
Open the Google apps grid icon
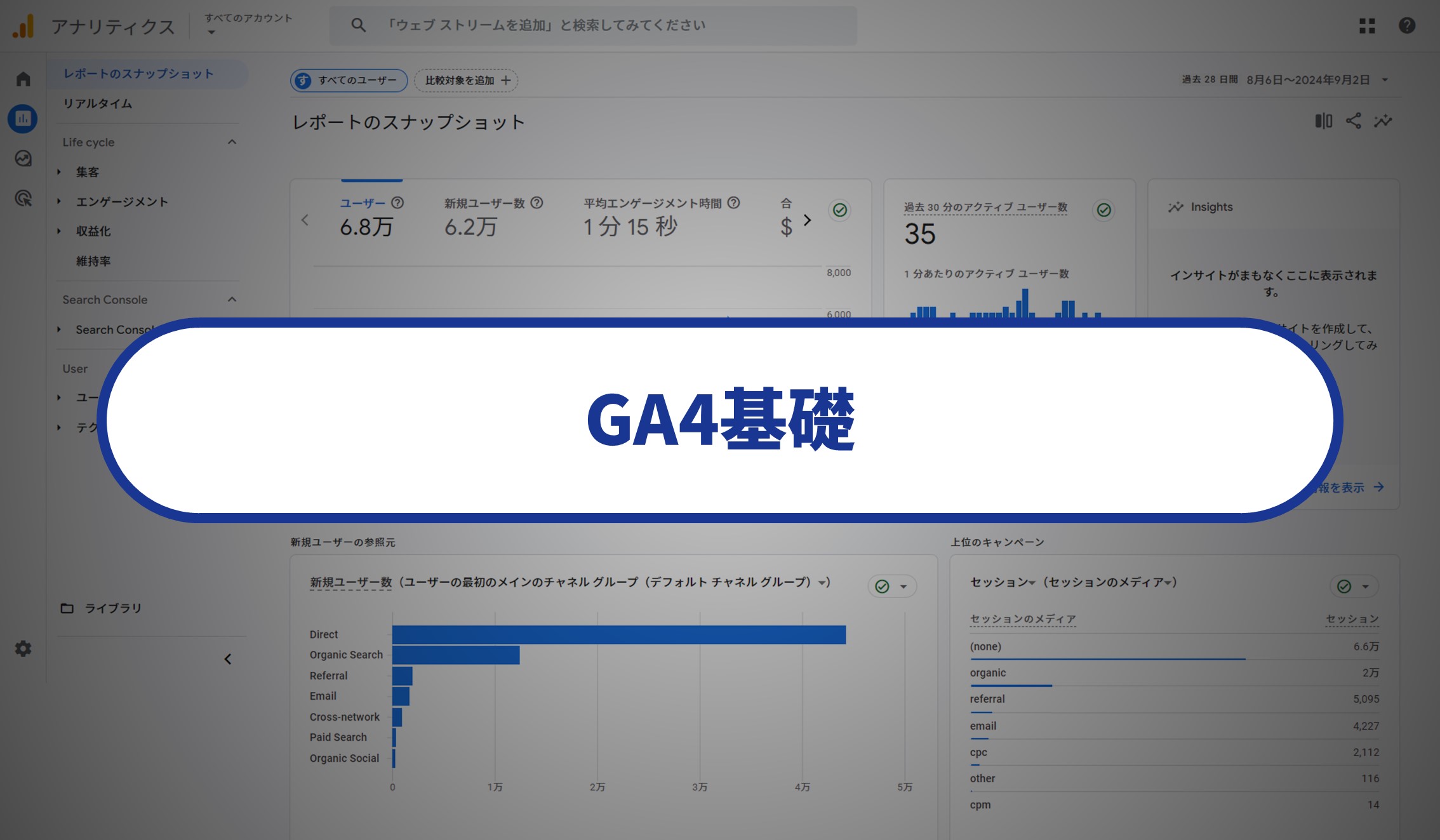coord(1367,25)
